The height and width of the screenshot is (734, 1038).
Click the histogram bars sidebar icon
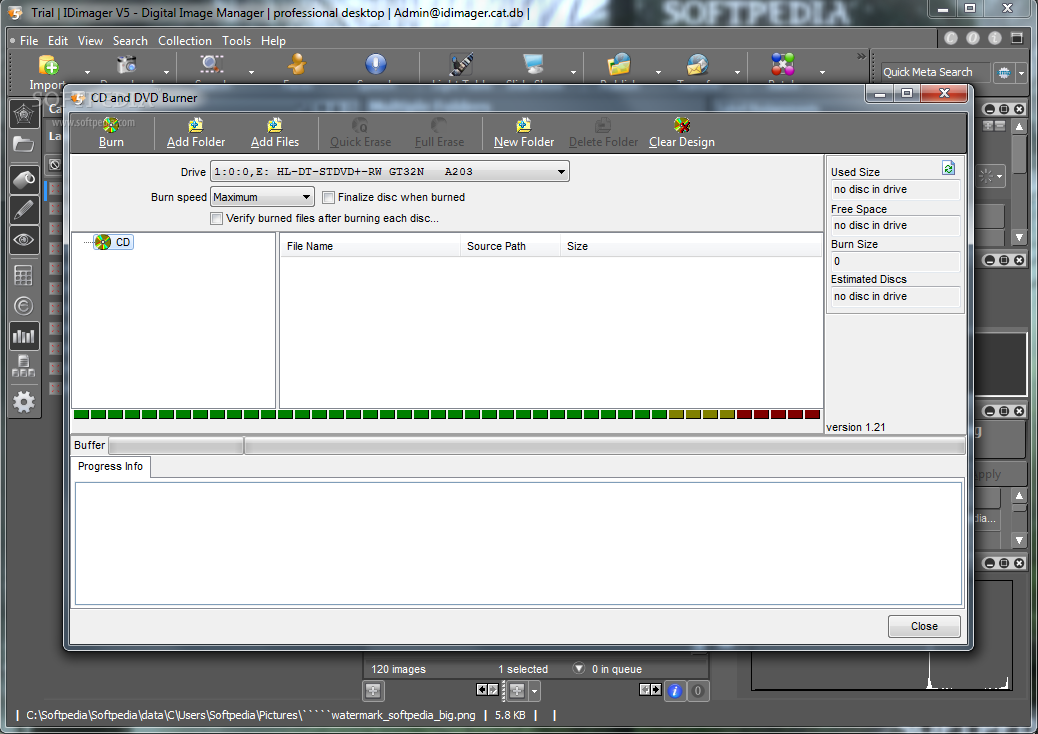tap(24, 336)
